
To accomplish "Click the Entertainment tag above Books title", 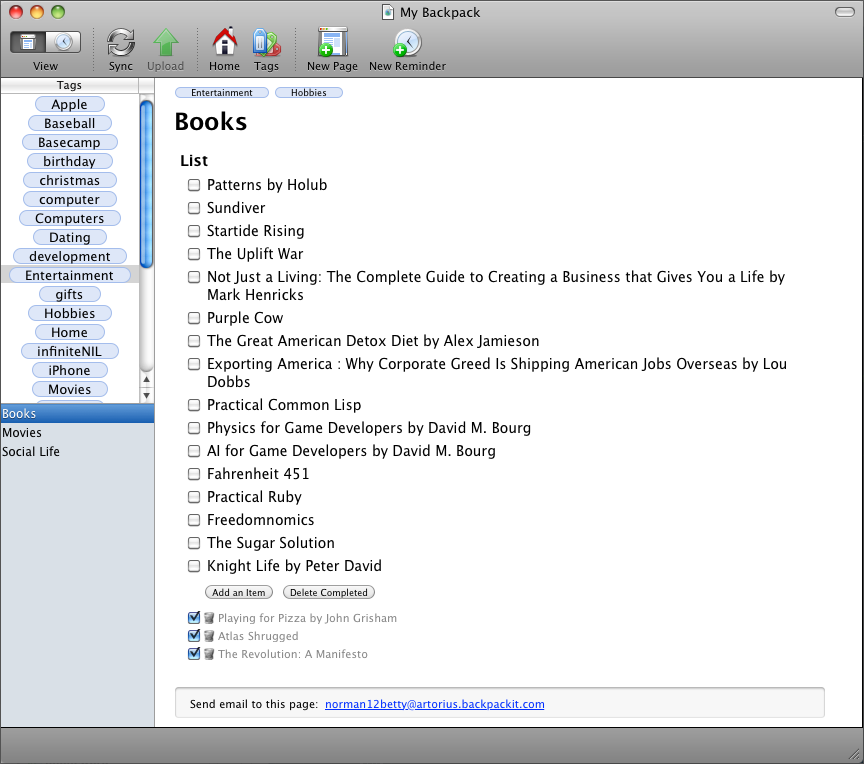I will click(x=222, y=93).
